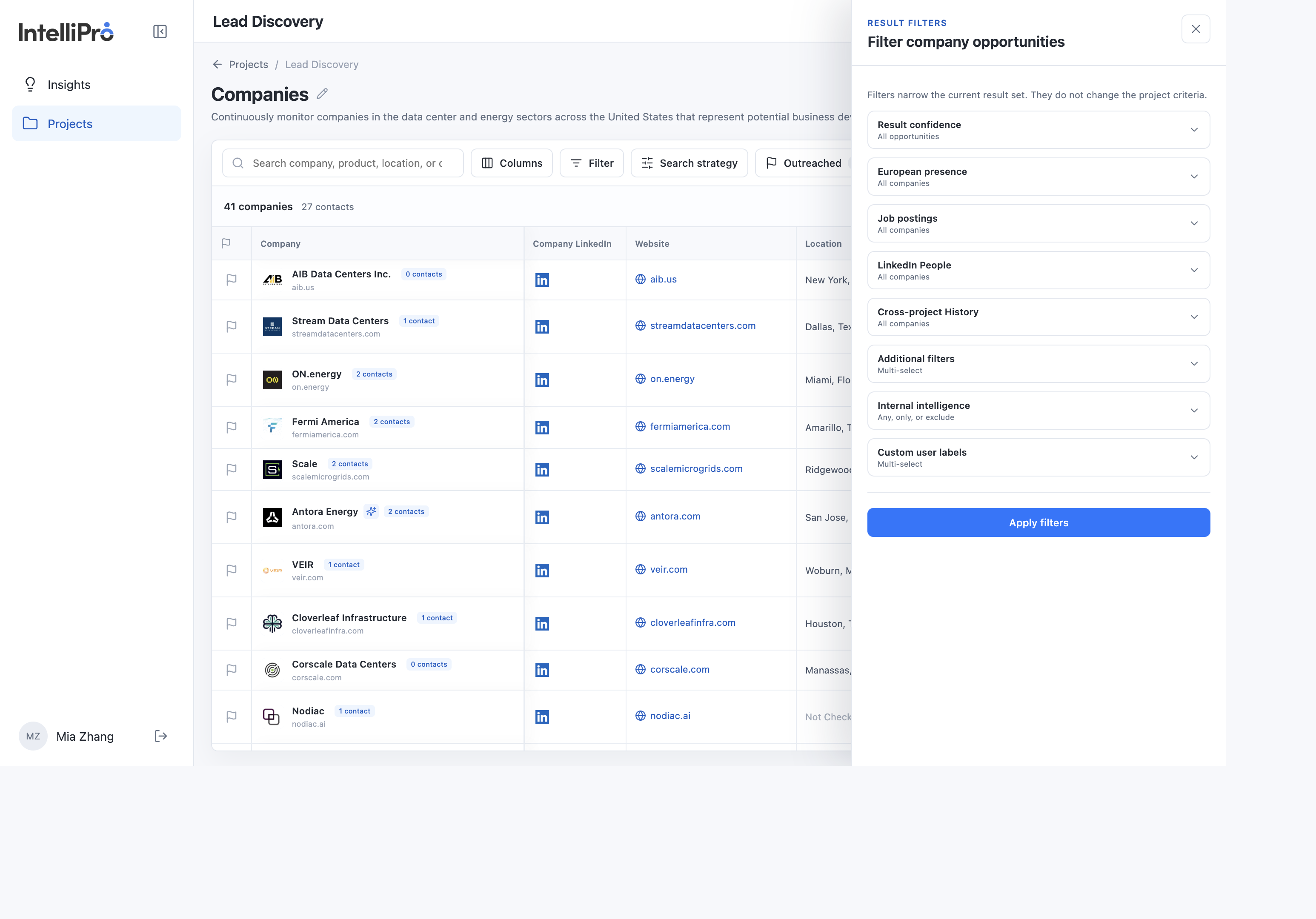Viewport: 1316px width, 919px height.
Task: Click the sparkle icon beside Antora Energy
Action: click(x=372, y=511)
